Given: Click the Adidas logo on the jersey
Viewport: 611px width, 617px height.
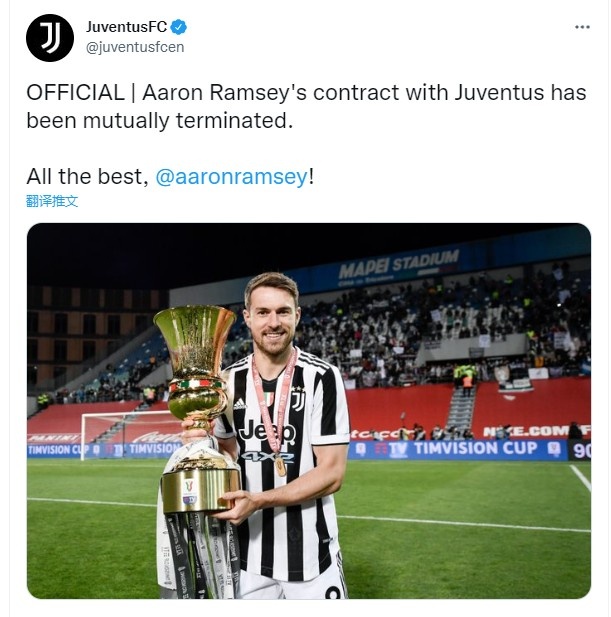Looking at the screenshot, I should (239, 404).
